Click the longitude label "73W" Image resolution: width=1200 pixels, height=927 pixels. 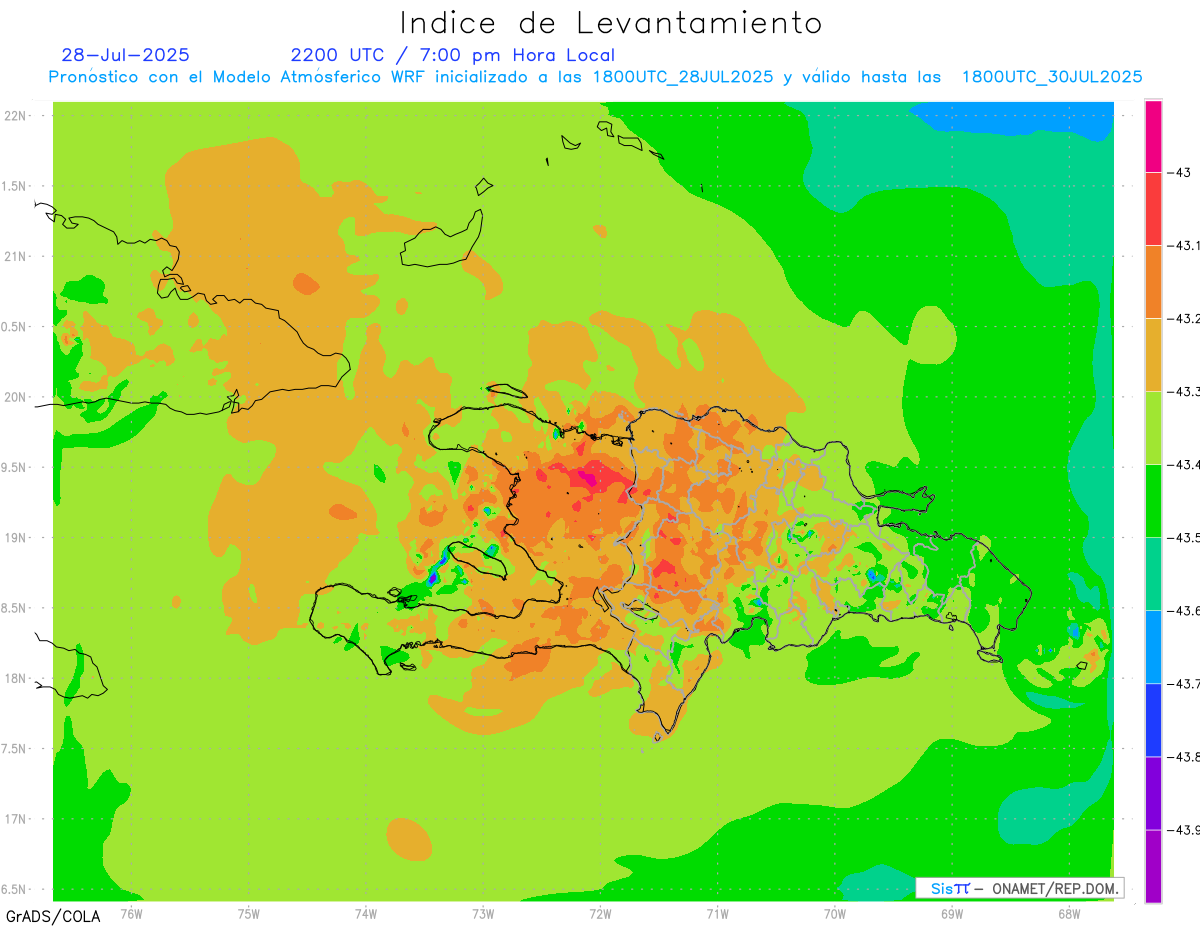[x=483, y=913]
